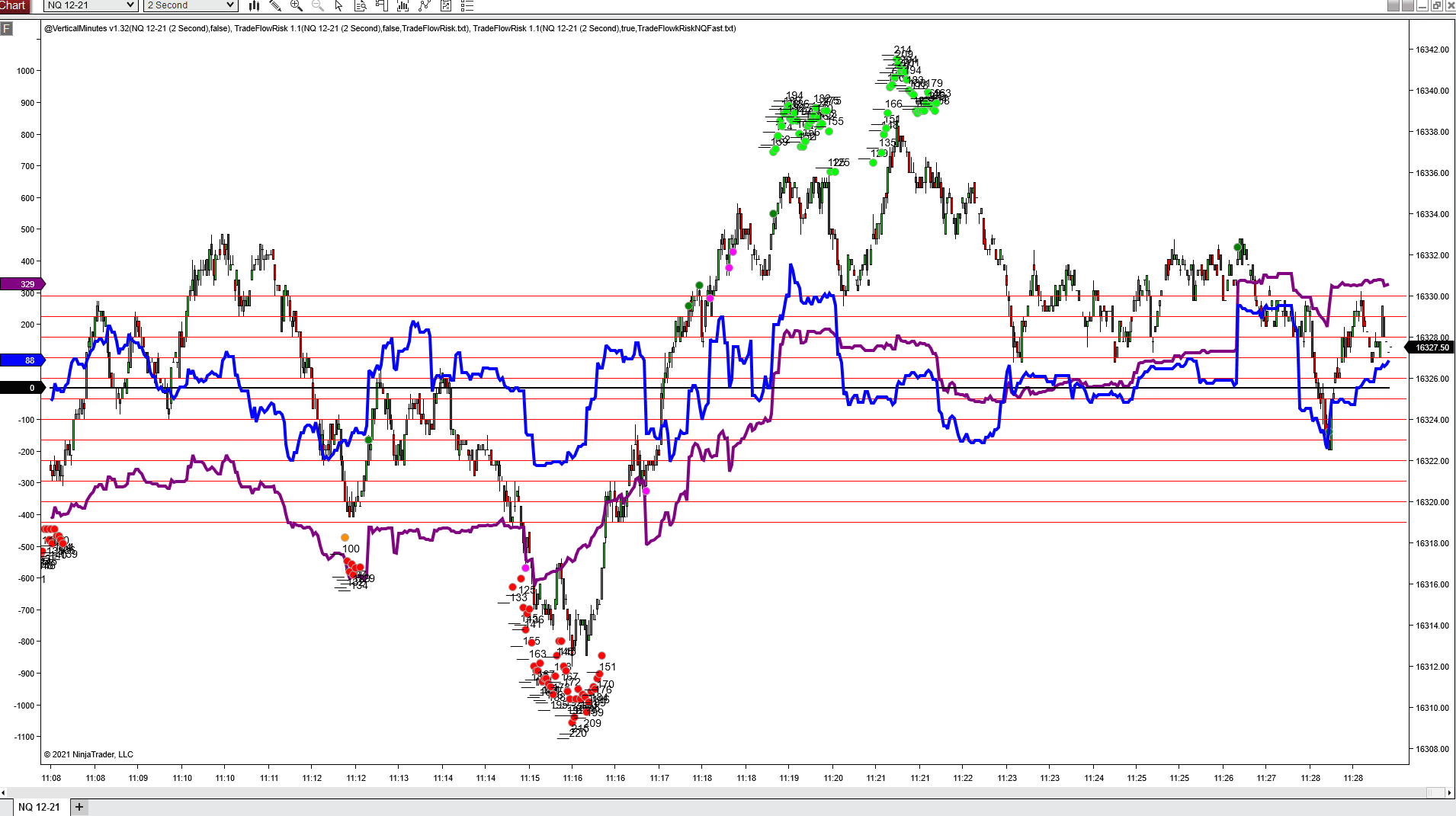Click the 220 label at chart bottom
The height and width of the screenshot is (816, 1456).
coord(578,733)
